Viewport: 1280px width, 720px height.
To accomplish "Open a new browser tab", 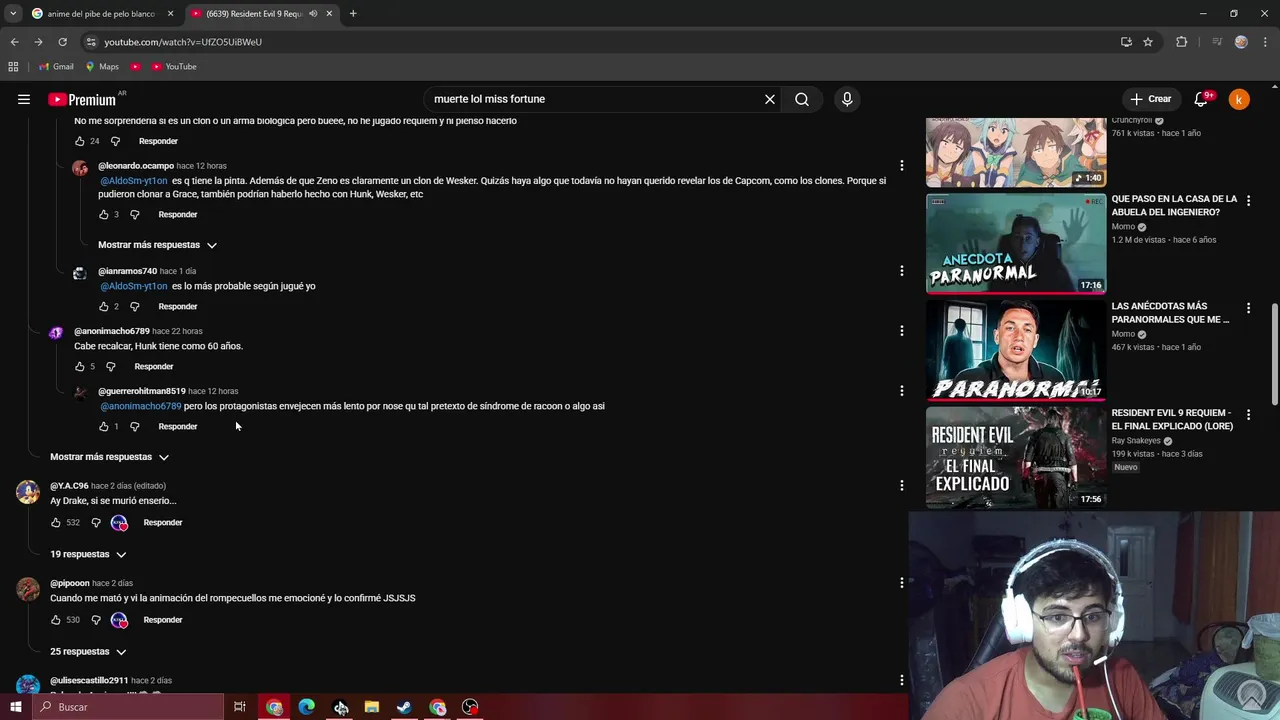I will tap(353, 14).
